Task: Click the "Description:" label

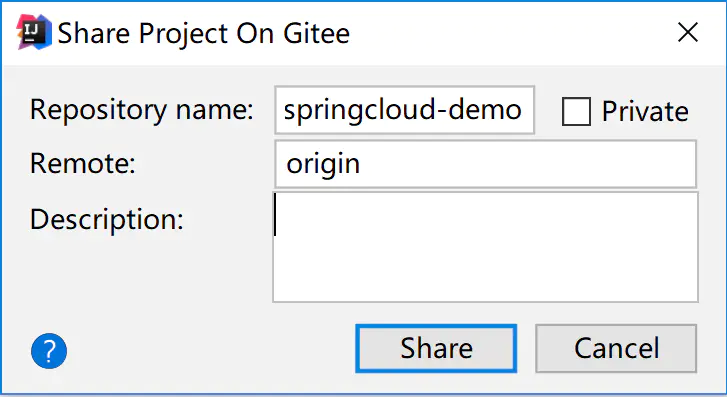Action: coord(107,219)
